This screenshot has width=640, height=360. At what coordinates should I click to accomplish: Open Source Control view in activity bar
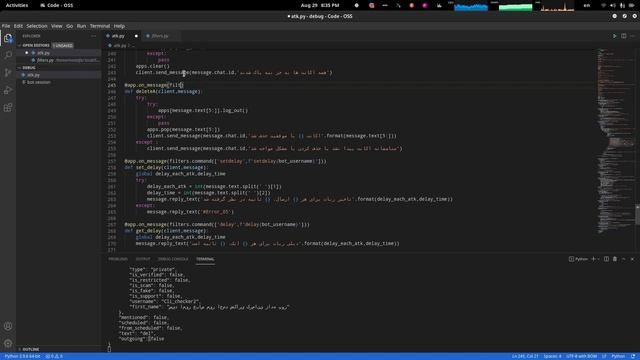(8, 73)
